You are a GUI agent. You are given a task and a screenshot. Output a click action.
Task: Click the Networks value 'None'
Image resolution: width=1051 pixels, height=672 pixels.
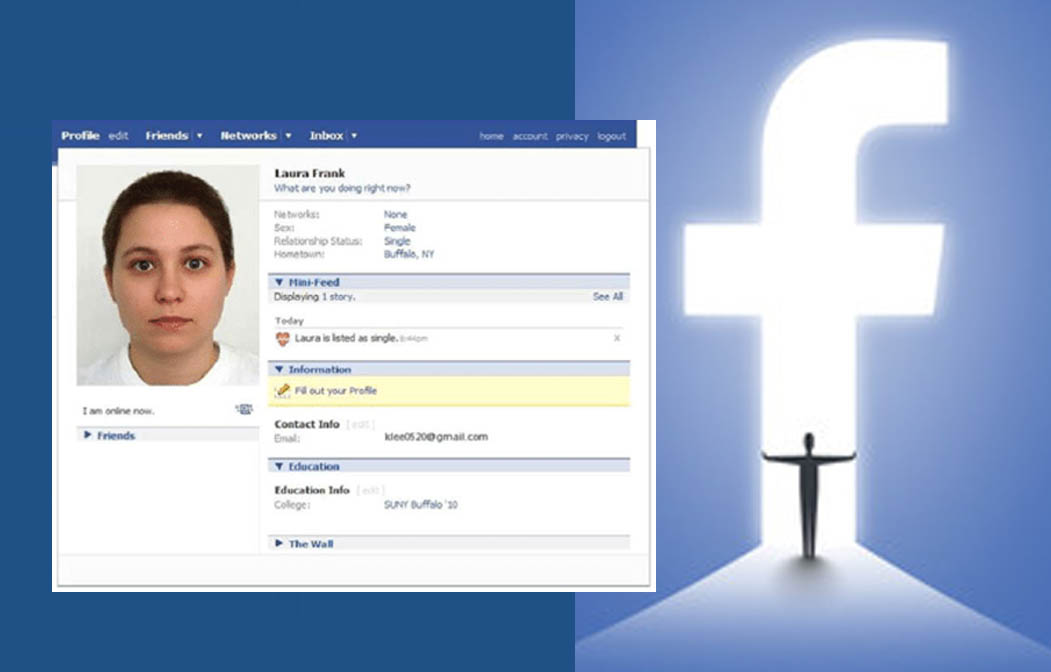click(x=395, y=214)
